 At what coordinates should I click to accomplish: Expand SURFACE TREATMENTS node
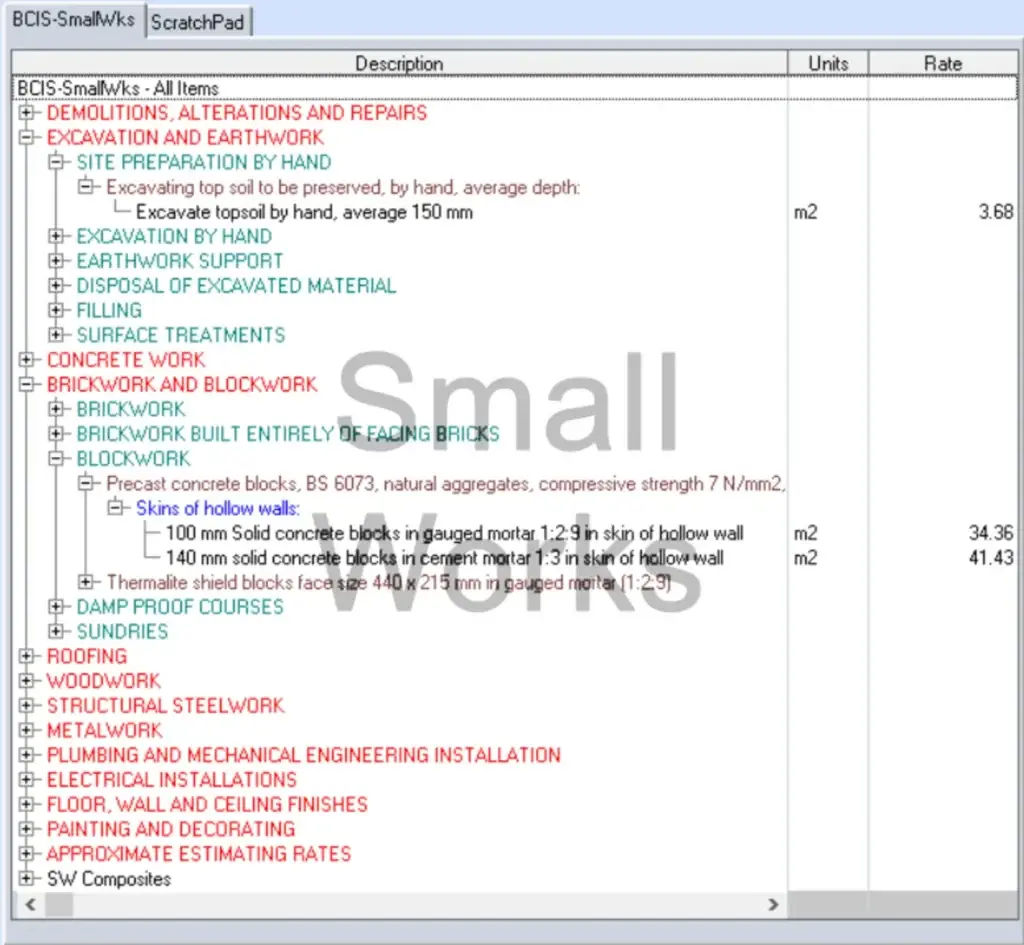coord(56,334)
